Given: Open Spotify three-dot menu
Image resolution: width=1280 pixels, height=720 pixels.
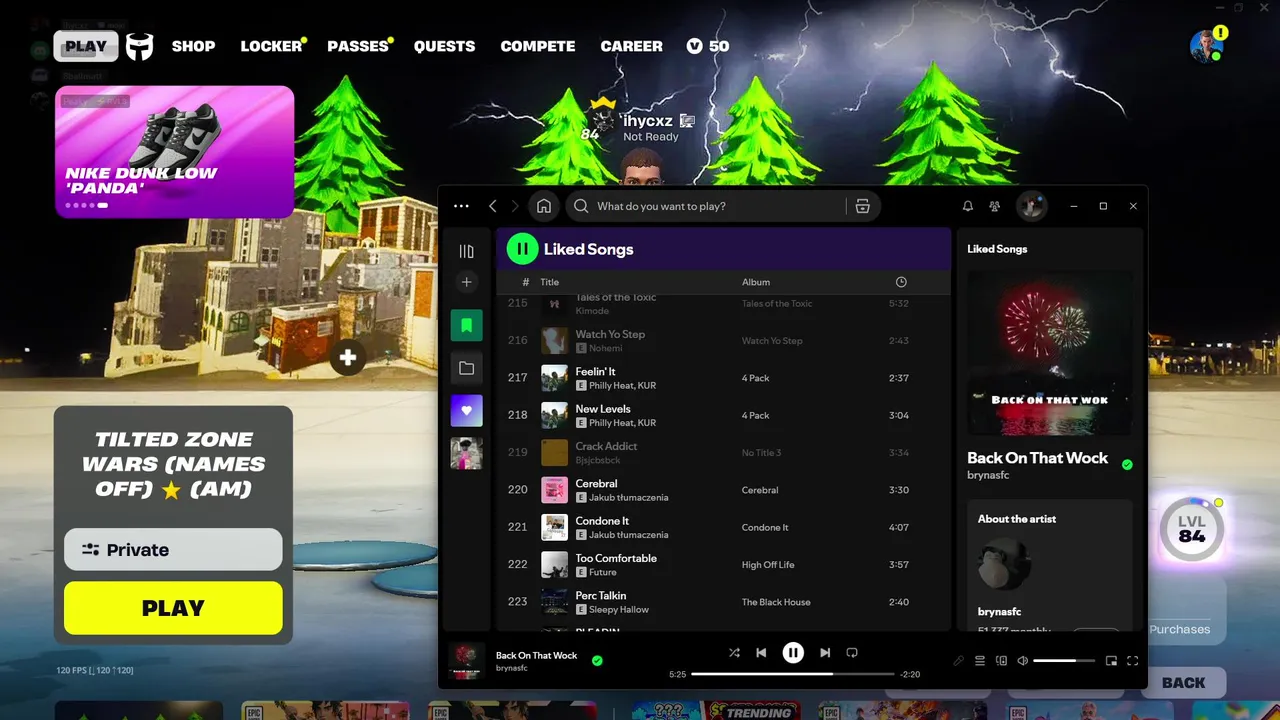Looking at the screenshot, I should point(461,206).
